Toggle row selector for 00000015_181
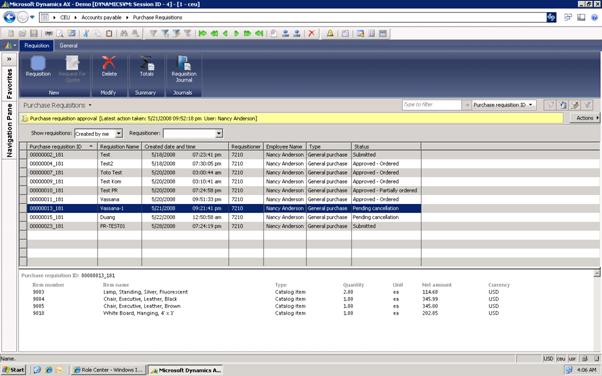Screen dimensions: 602x376 tap(23, 217)
